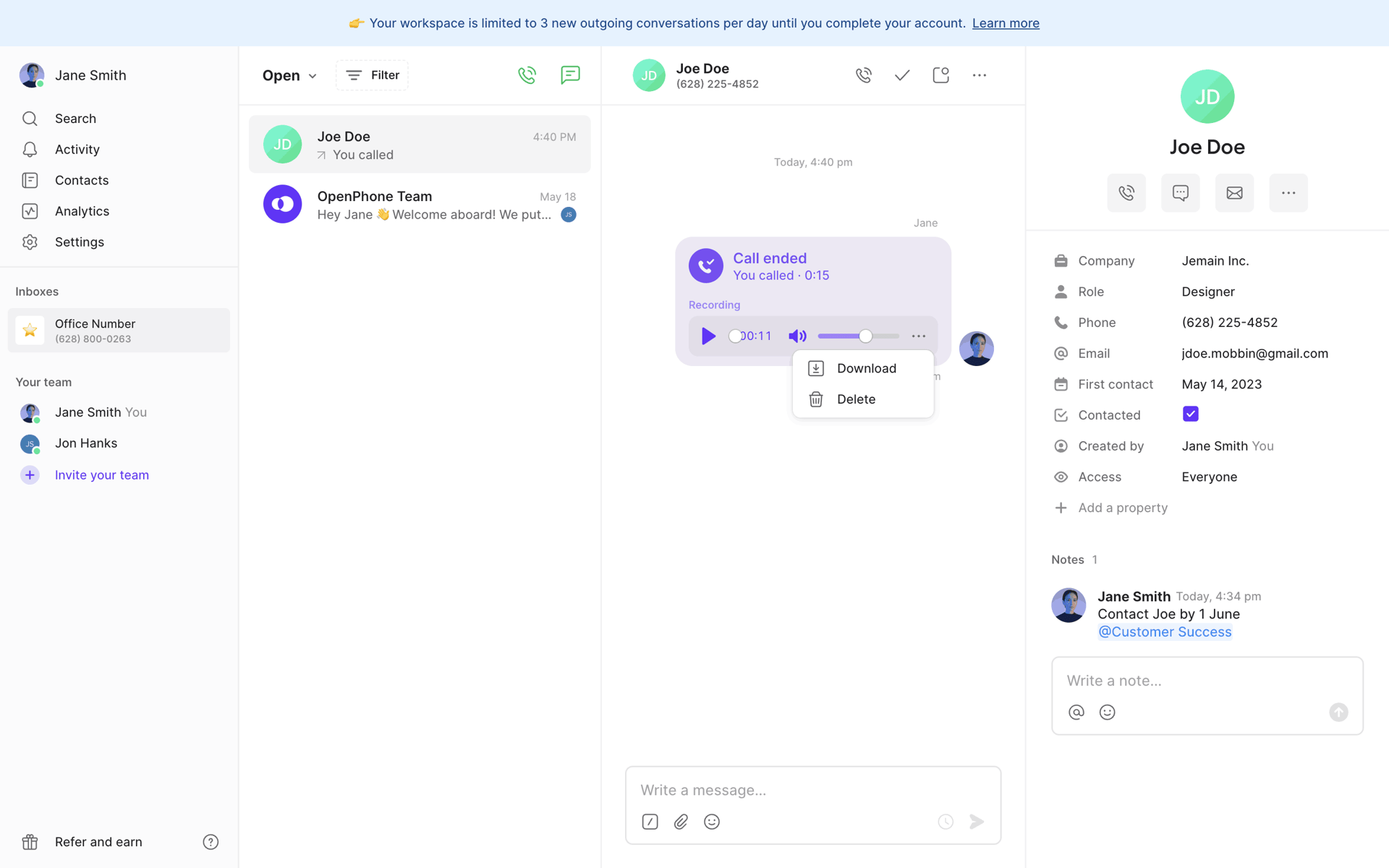Viewport: 1389px width, 868px height.
Task: Select Download from recording menu
Action: coord(863,368)
